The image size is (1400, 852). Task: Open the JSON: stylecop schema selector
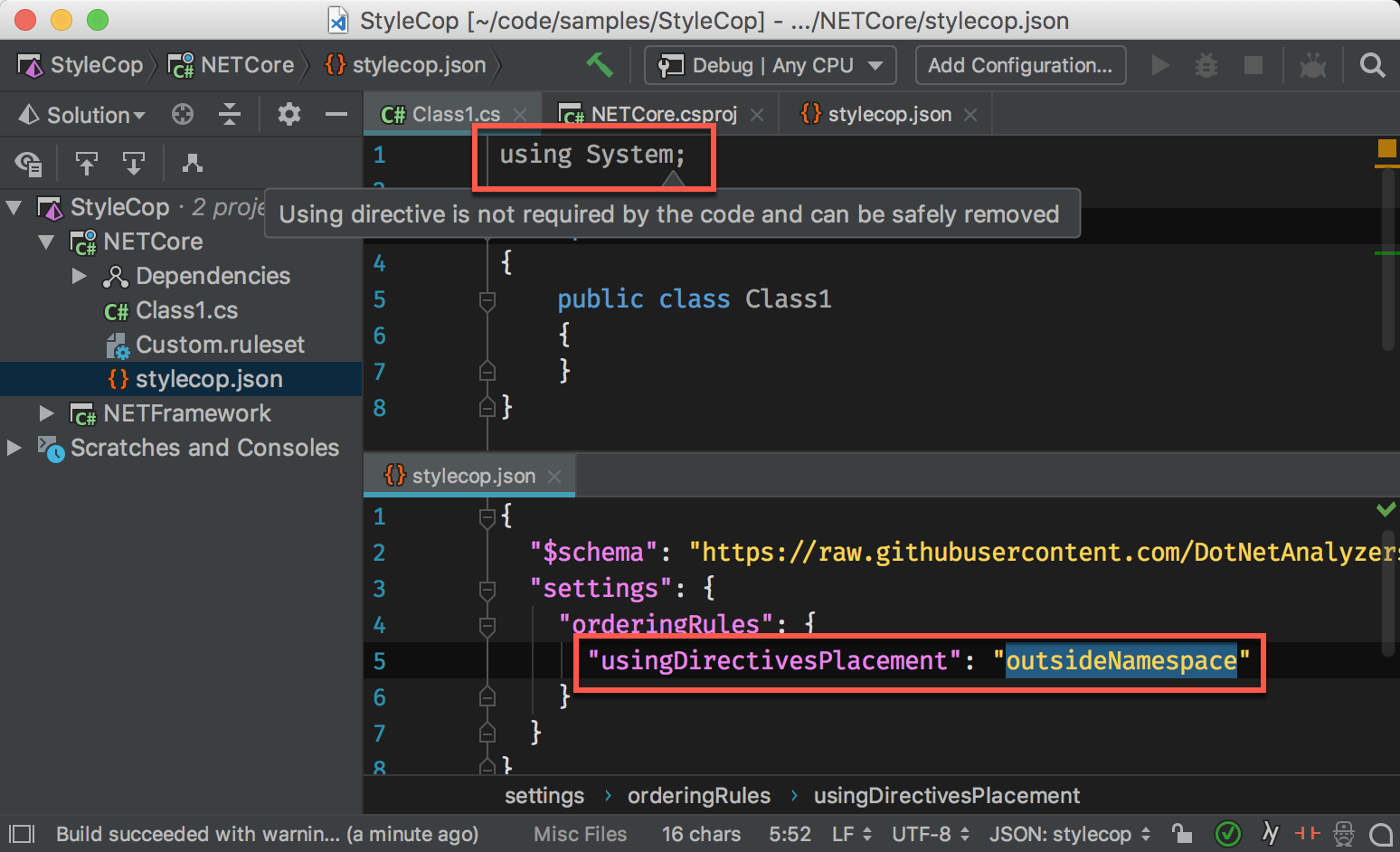click(x=1070, y=834)
